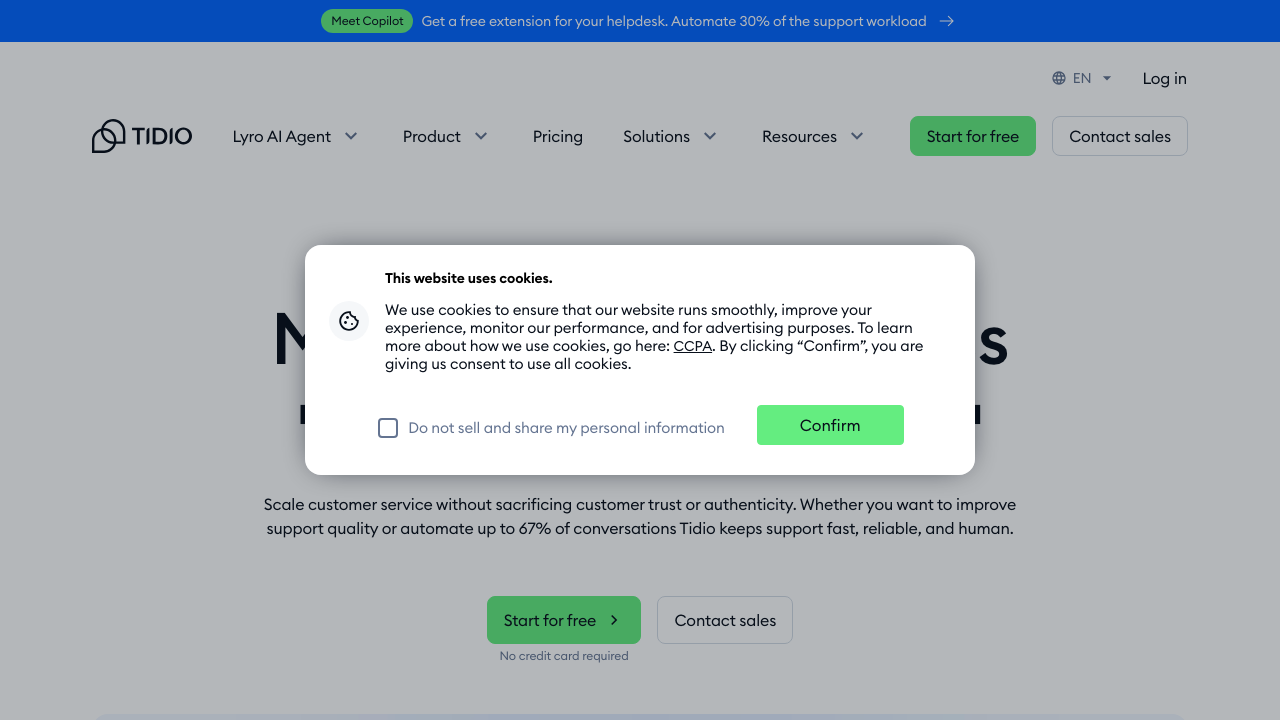The image size is (1280, 720).
Task: Click the cookie icon in the dialog
Action: (349, 321)
